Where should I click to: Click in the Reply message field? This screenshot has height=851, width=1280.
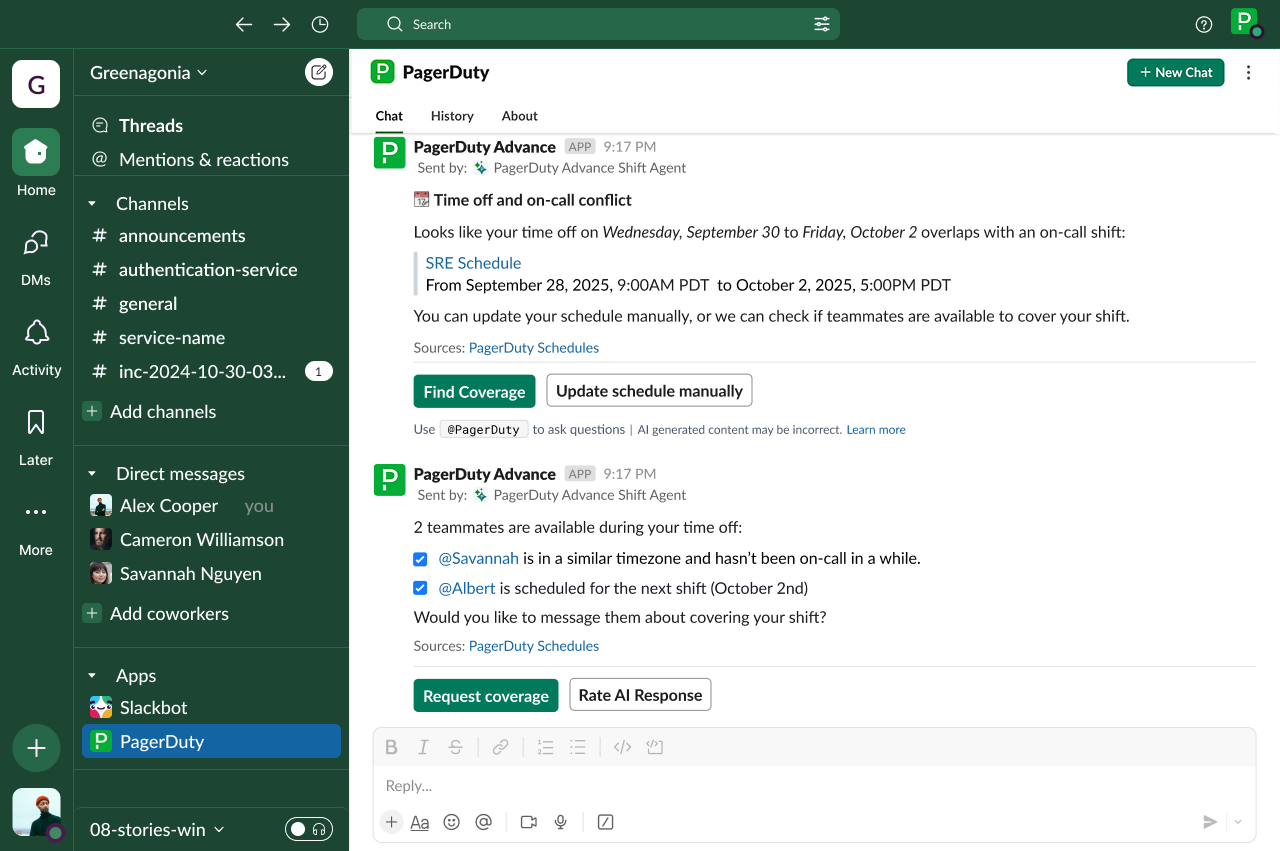coord(800,786)
